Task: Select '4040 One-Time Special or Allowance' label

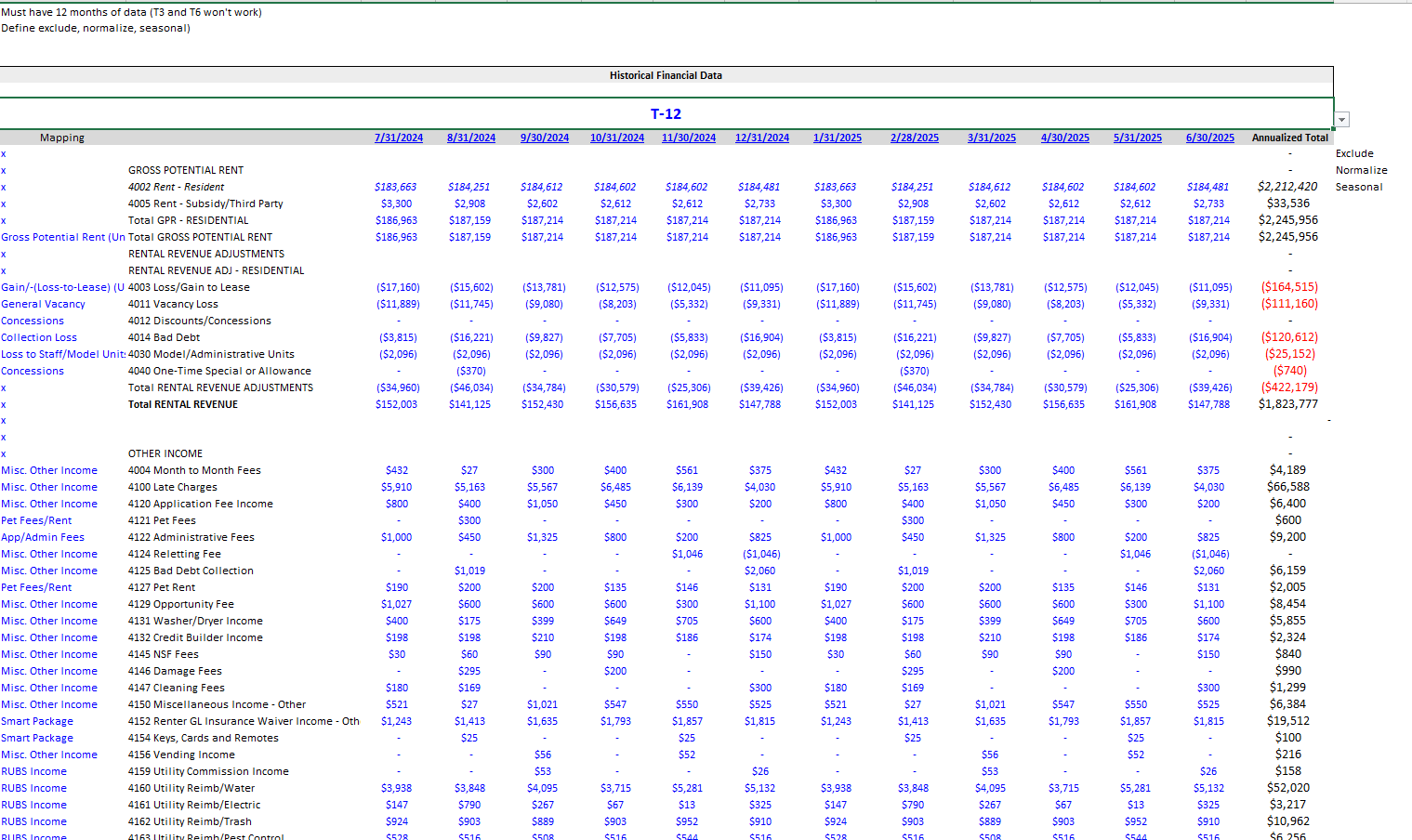Action: pyautogui.click(x=219, y=371)
